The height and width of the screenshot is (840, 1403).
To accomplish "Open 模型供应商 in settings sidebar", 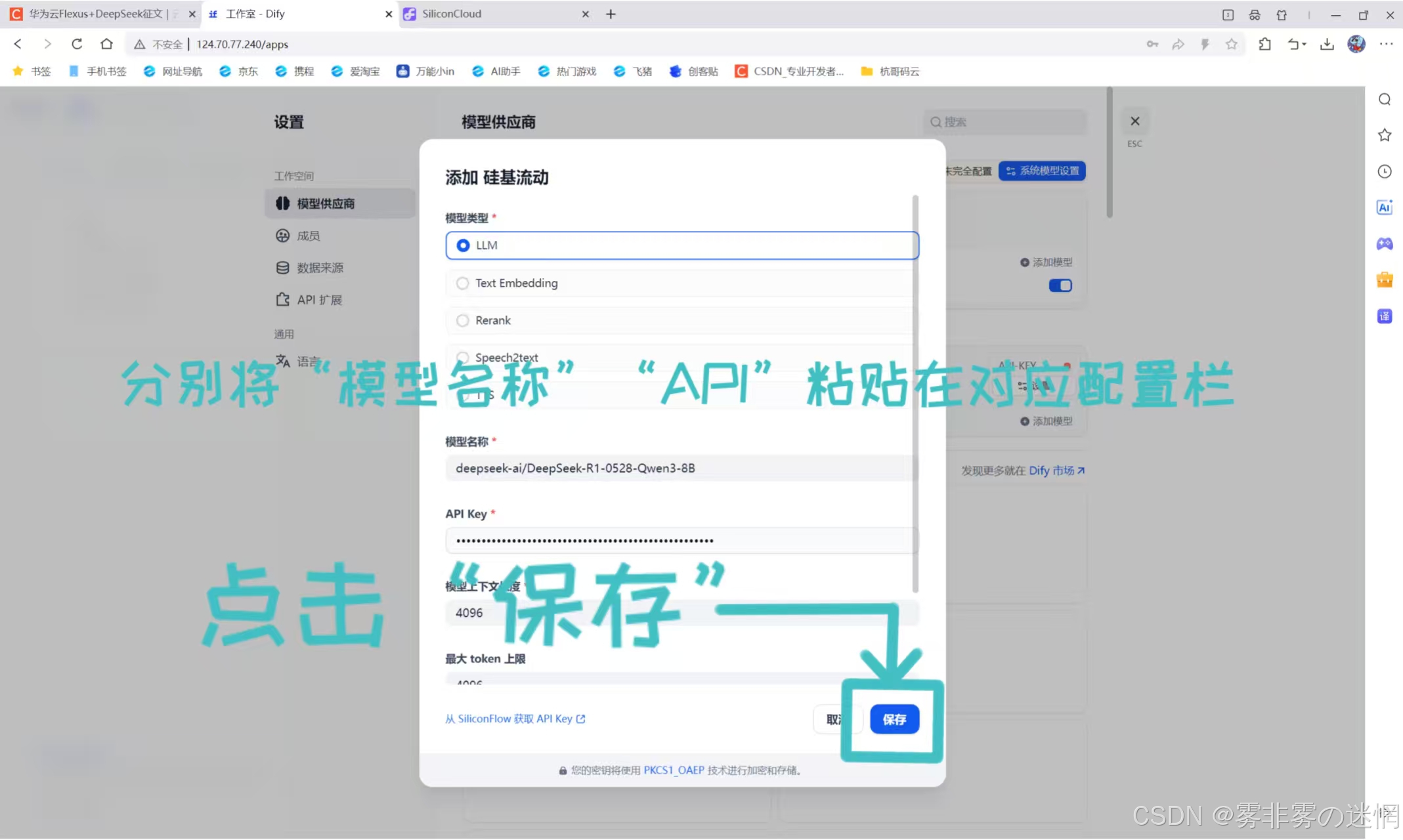I will 340,203.
